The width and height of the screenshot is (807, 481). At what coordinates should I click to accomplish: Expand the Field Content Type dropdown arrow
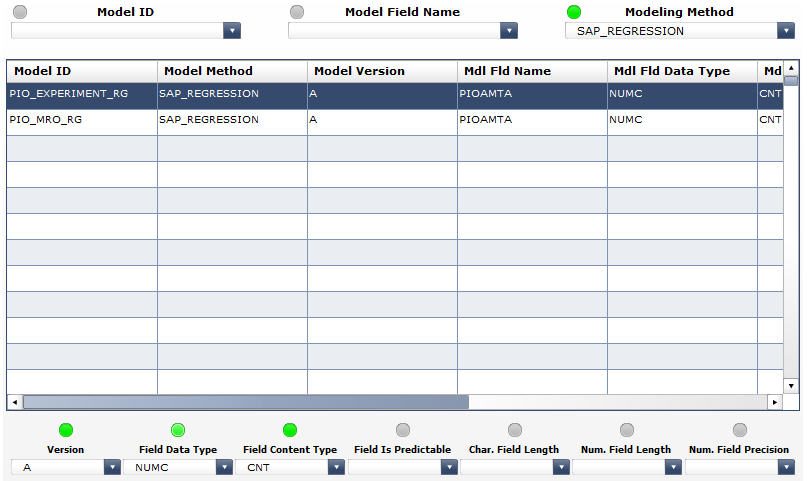[336, 467]
